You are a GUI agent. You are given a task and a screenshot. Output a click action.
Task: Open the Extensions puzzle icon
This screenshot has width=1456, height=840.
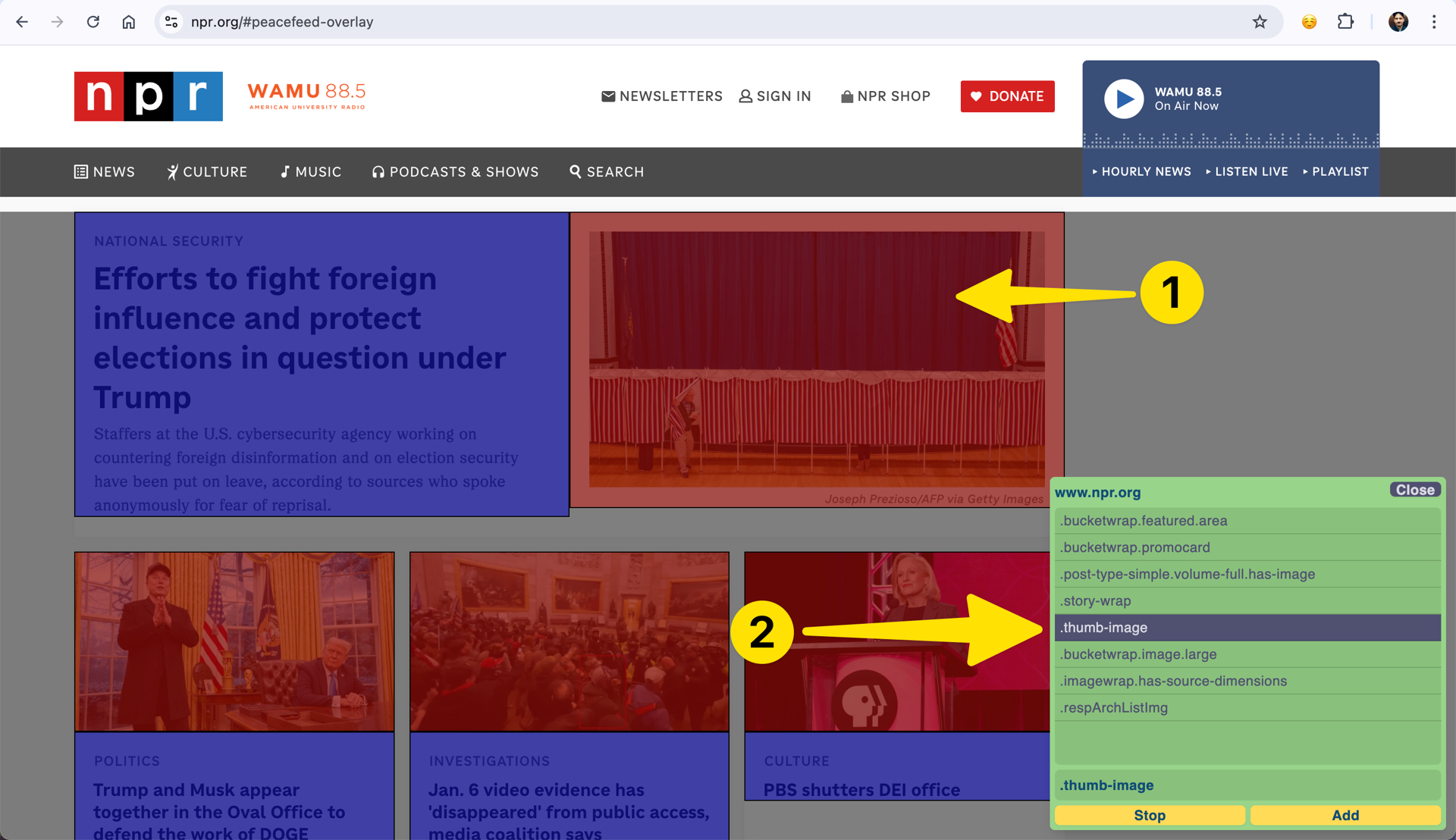tap(1345, 22)
